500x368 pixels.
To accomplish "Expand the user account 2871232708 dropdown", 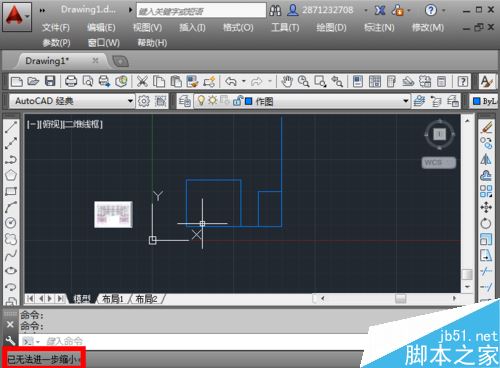I will 366,11.
